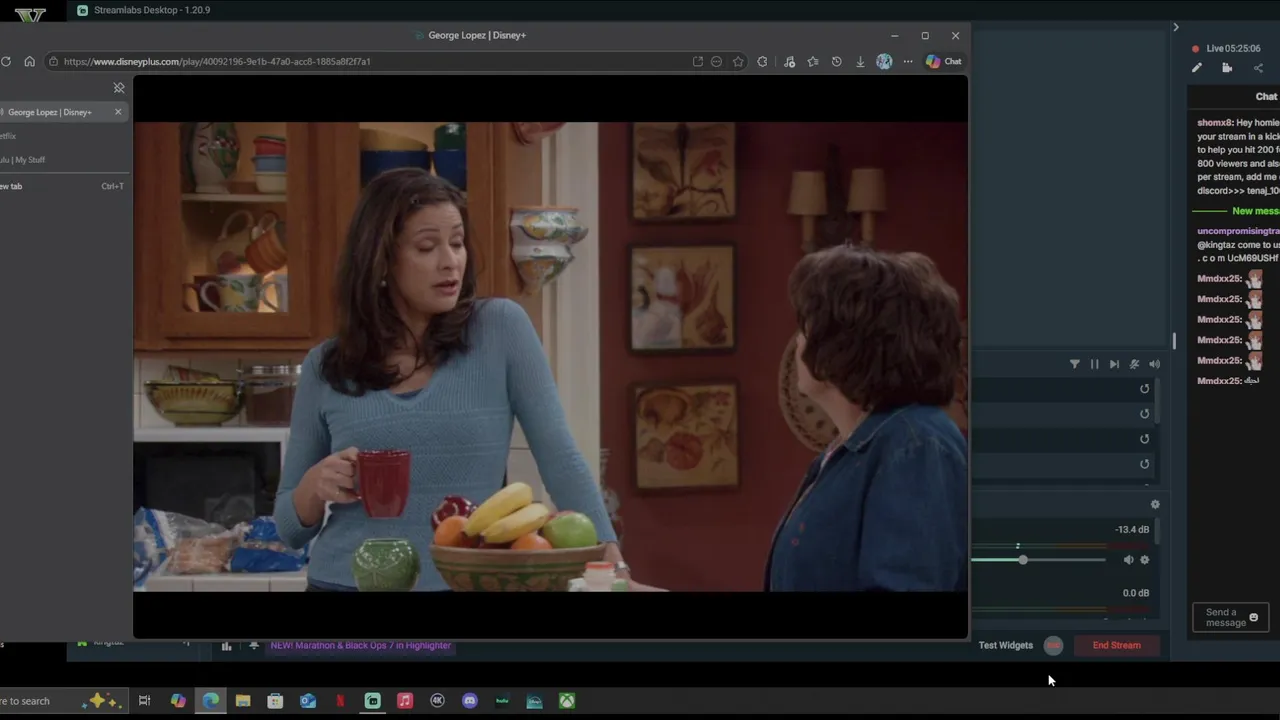Mute the -13.4 dB audio source
Image resolution: width=1280 pixels, height=720 pixels.
coord(1128,560)
